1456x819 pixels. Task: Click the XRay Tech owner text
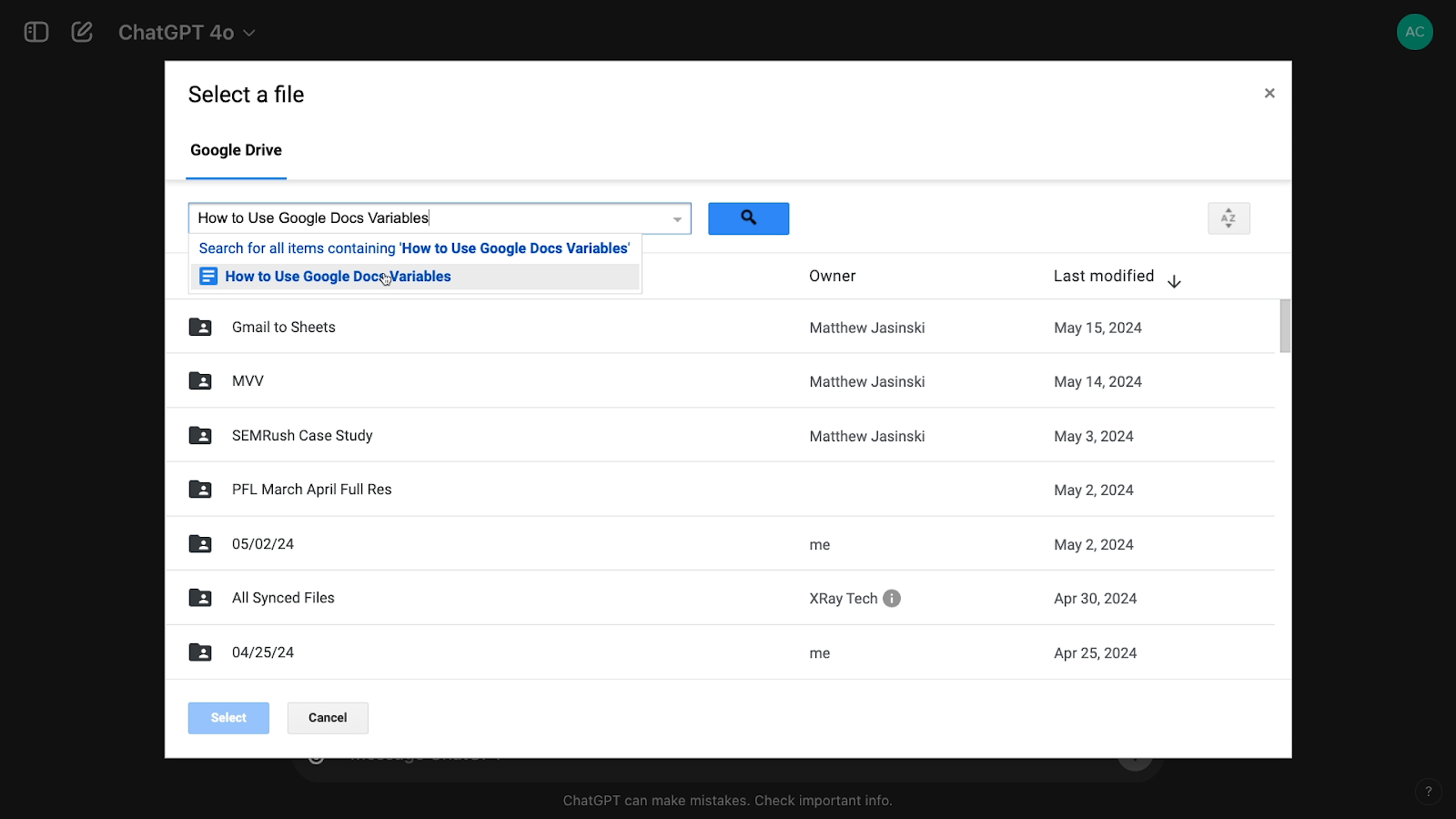pos(844,599)
